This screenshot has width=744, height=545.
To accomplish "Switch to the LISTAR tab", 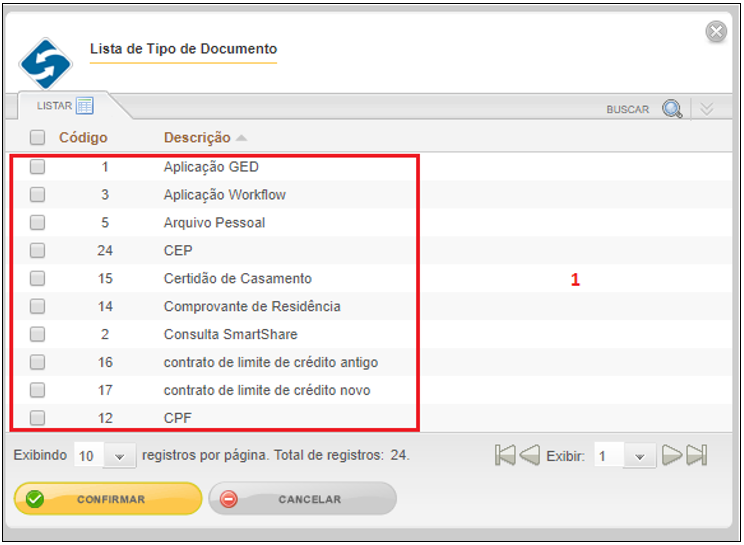I will pos(65,105).
